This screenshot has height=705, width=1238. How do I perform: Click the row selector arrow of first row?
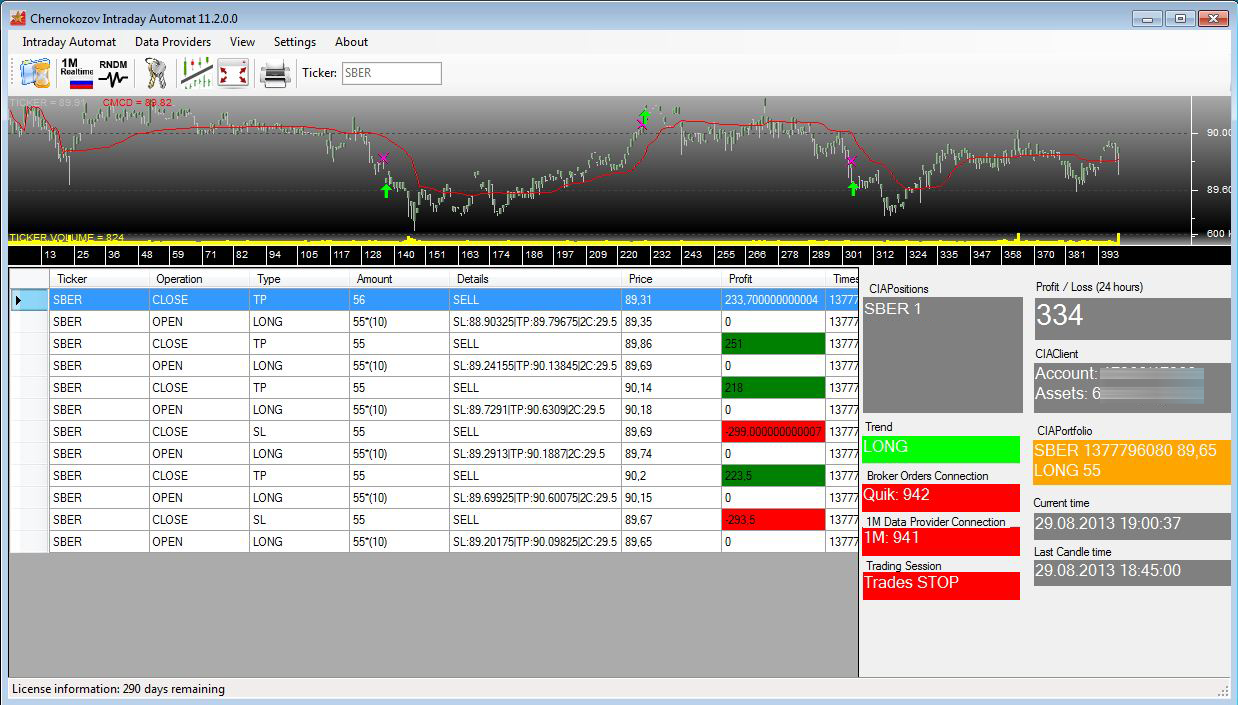(x=18, y=300)
